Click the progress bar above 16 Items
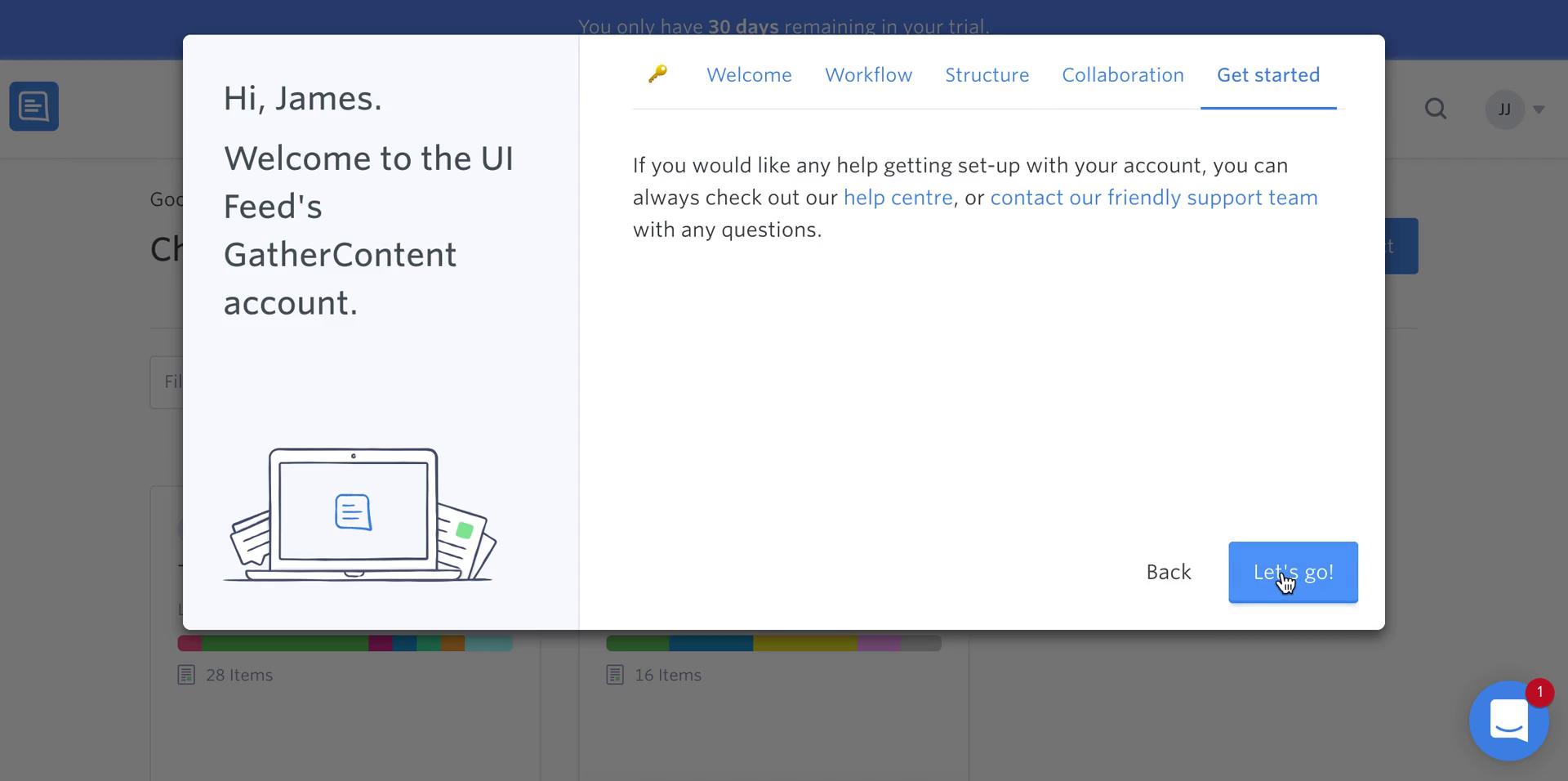1568x781 pixels. point(773,643)
